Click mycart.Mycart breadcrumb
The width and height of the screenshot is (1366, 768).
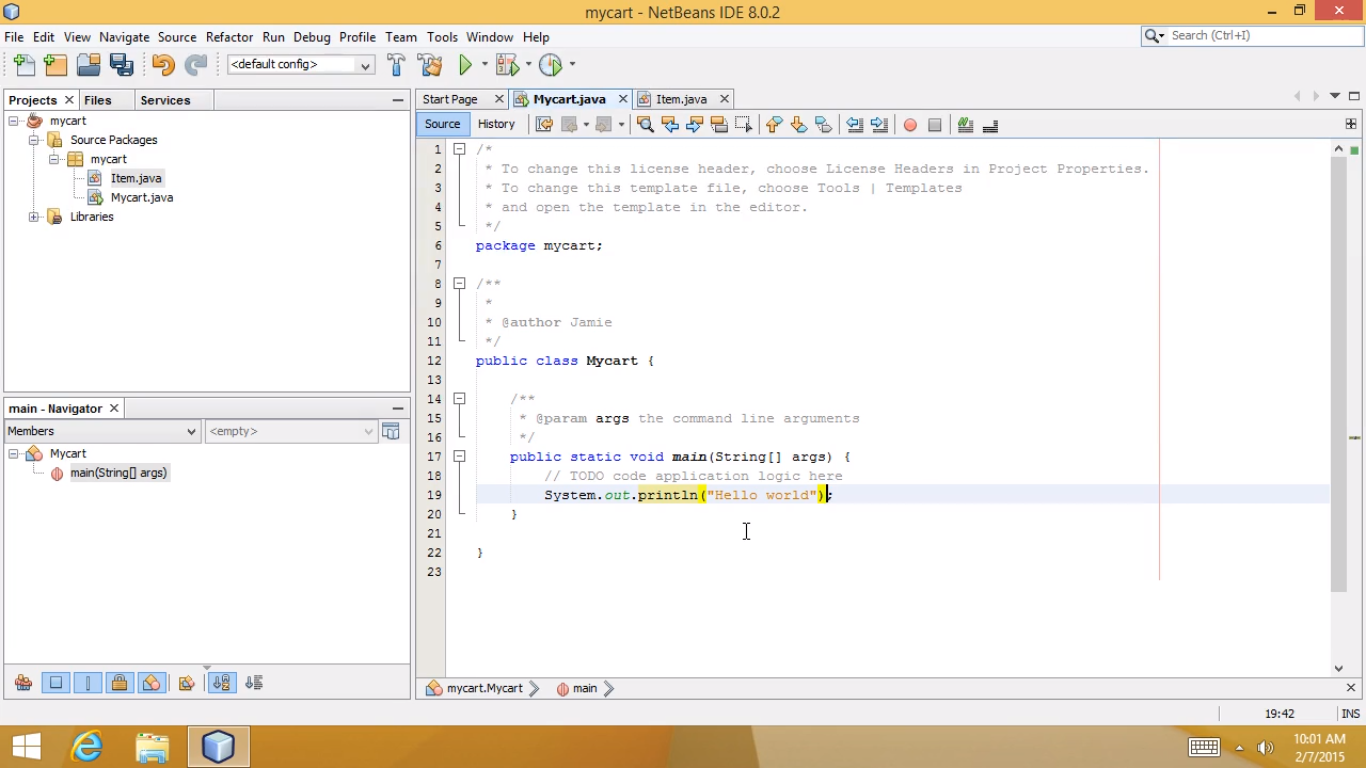[484, 688]
